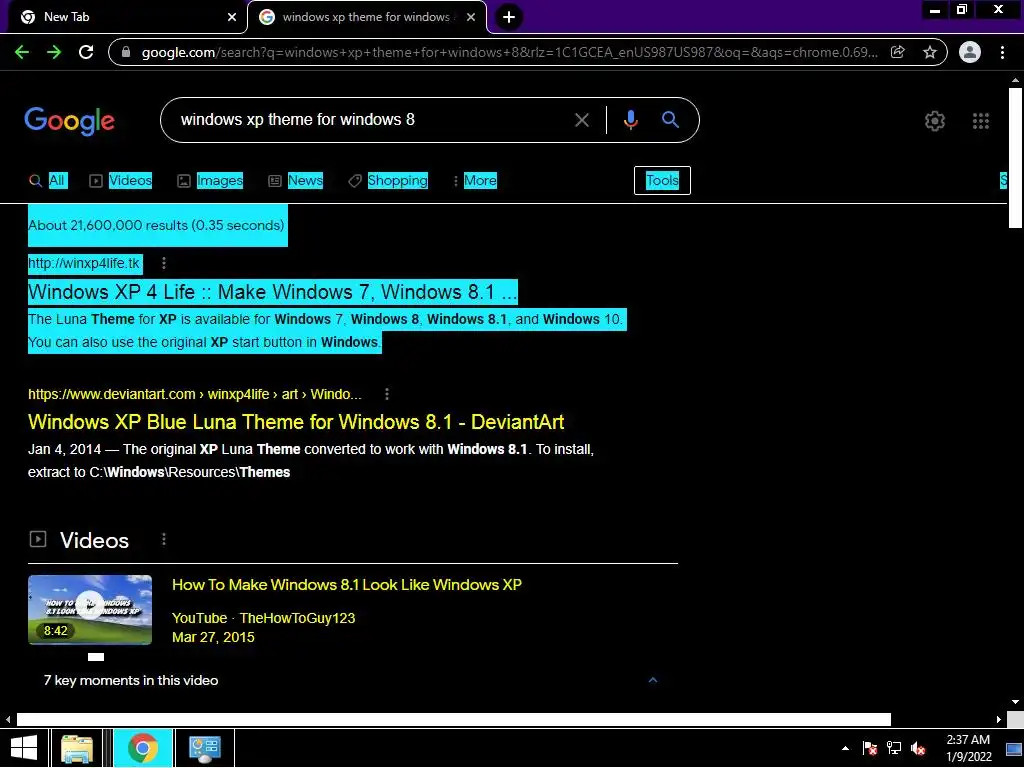This screenshot has width=1024, height=768.
Task: Click the network tray icon
Action: click(x=894, y=748)
